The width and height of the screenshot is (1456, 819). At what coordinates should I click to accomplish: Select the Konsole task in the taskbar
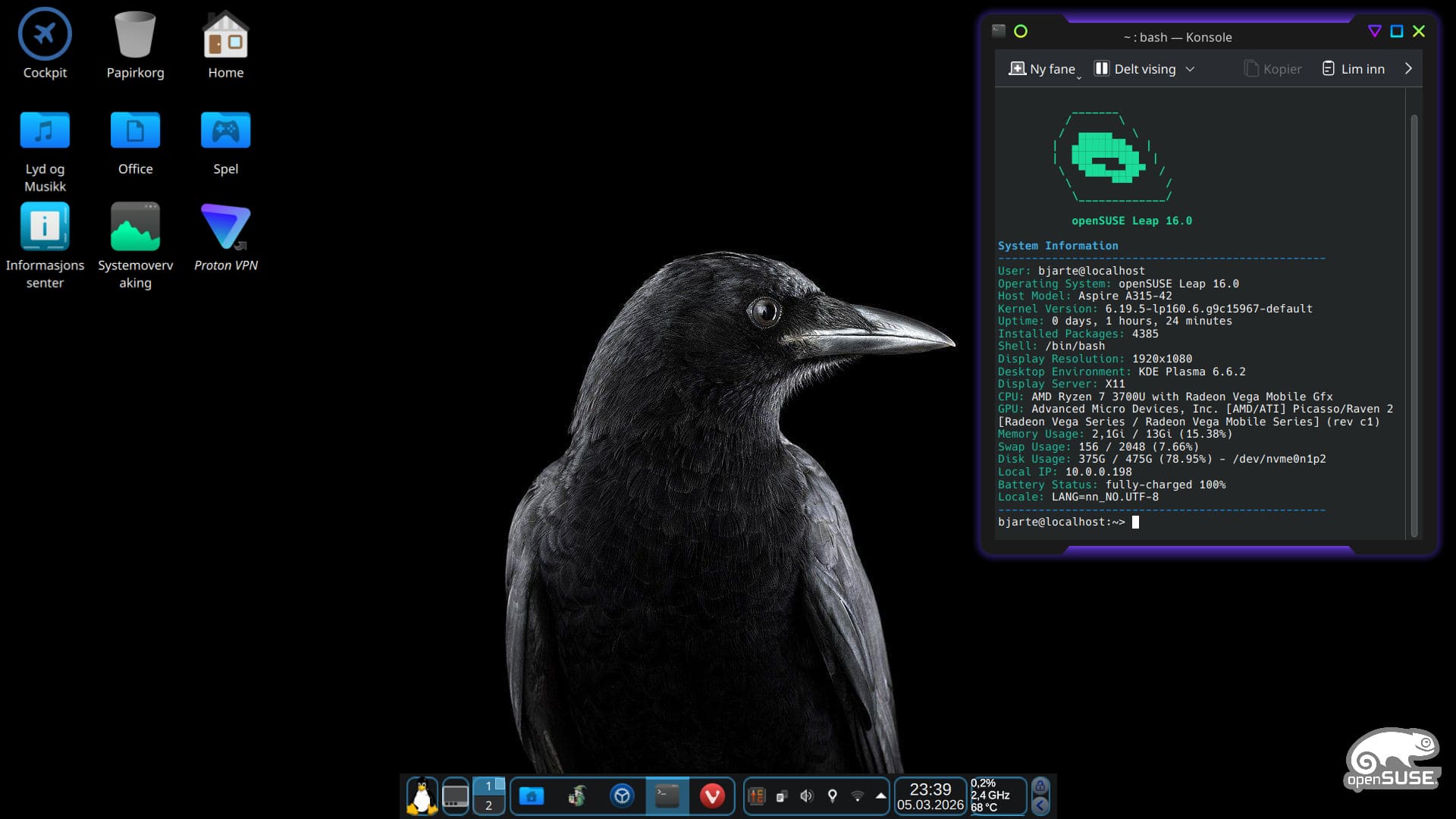point(667,795)
